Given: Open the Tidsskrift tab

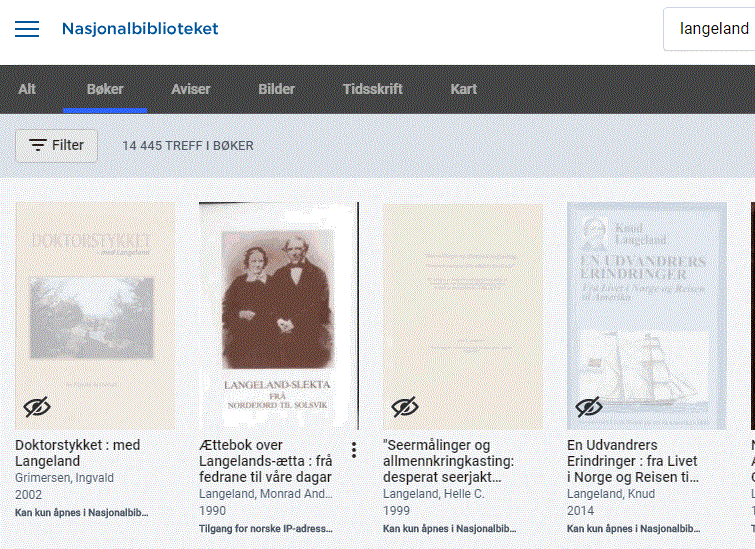Looking at the screenshot, I should [x=372, y=89].
